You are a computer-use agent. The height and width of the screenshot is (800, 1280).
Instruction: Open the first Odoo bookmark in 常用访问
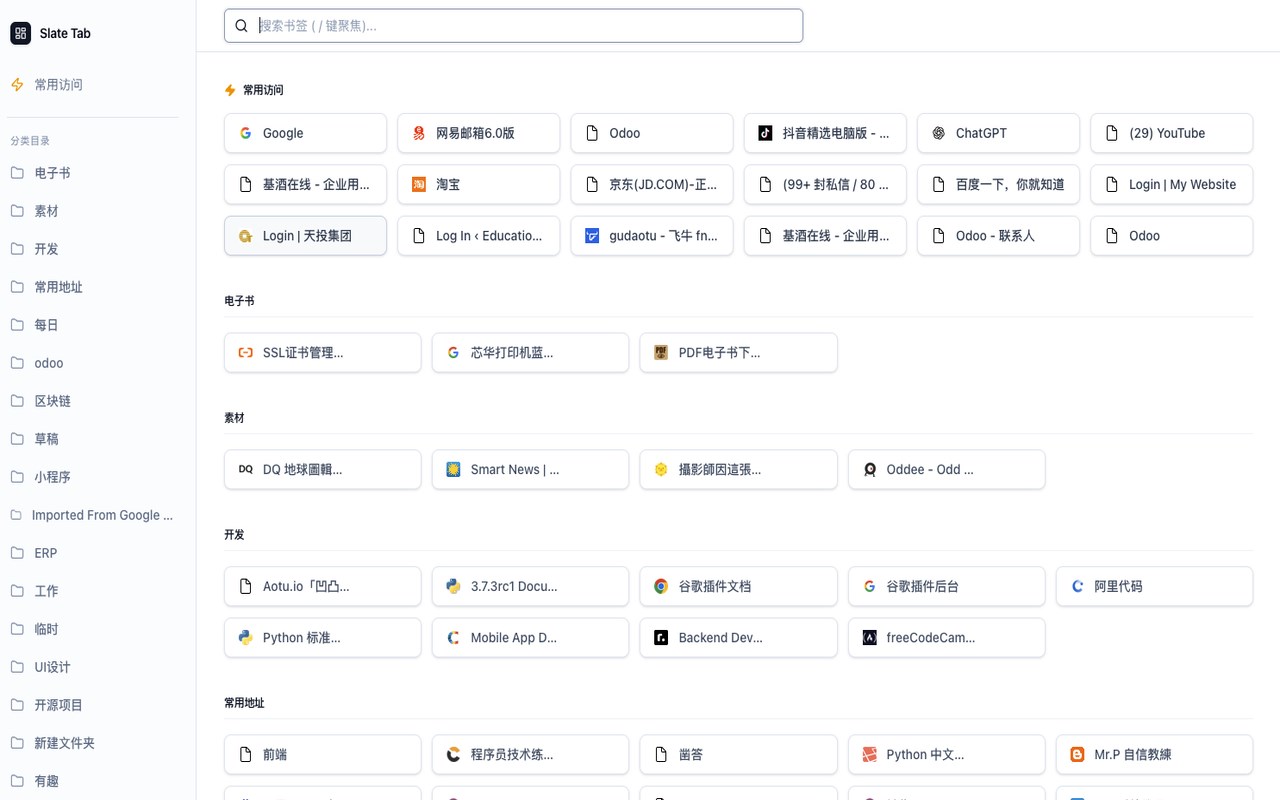652,133
